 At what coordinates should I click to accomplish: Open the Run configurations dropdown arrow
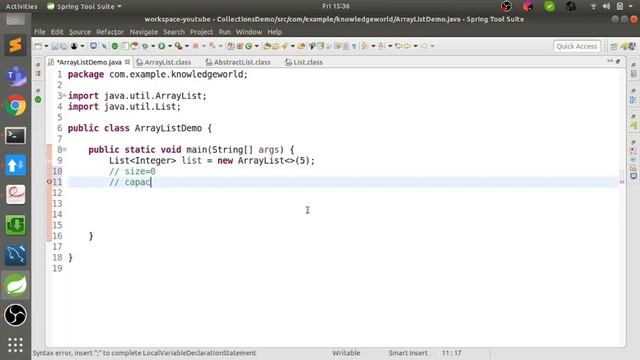170,46
